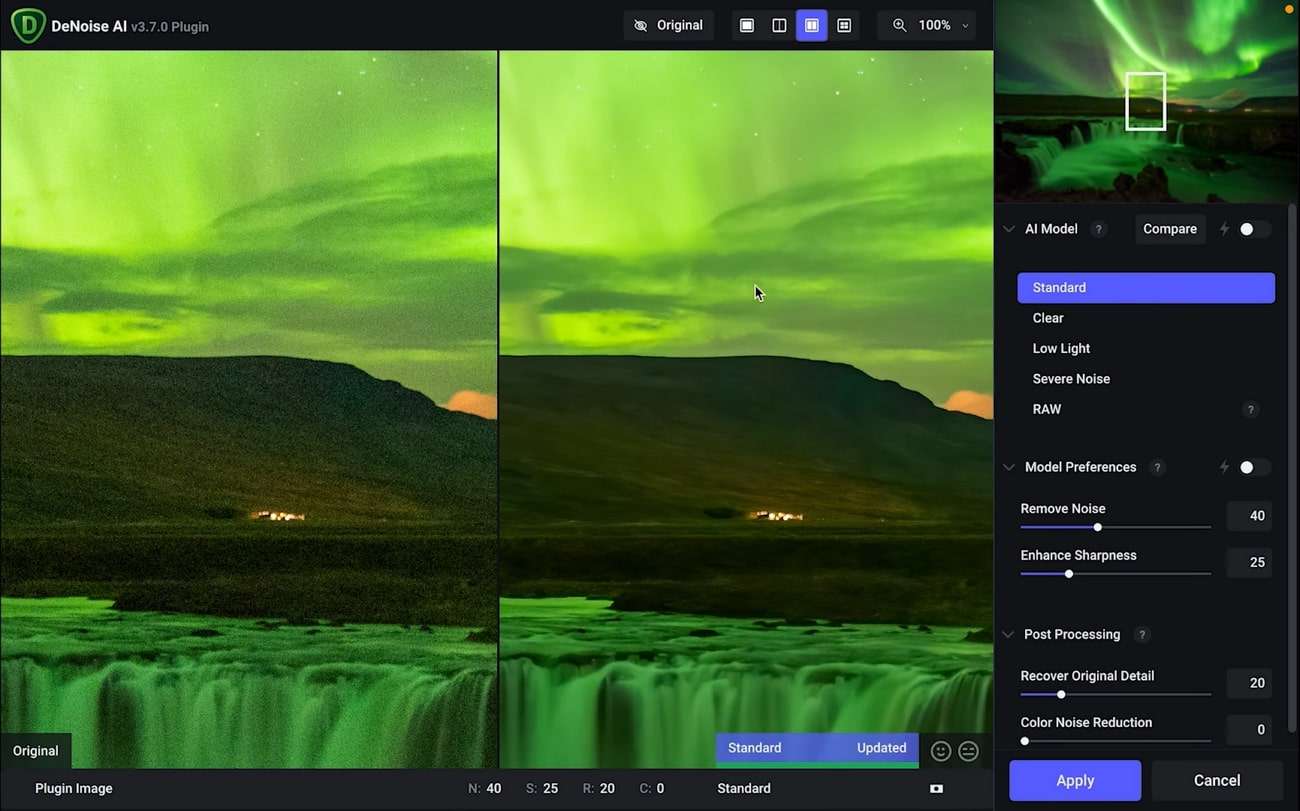Click the eye icon to preview Original

[x=641, y=25]
